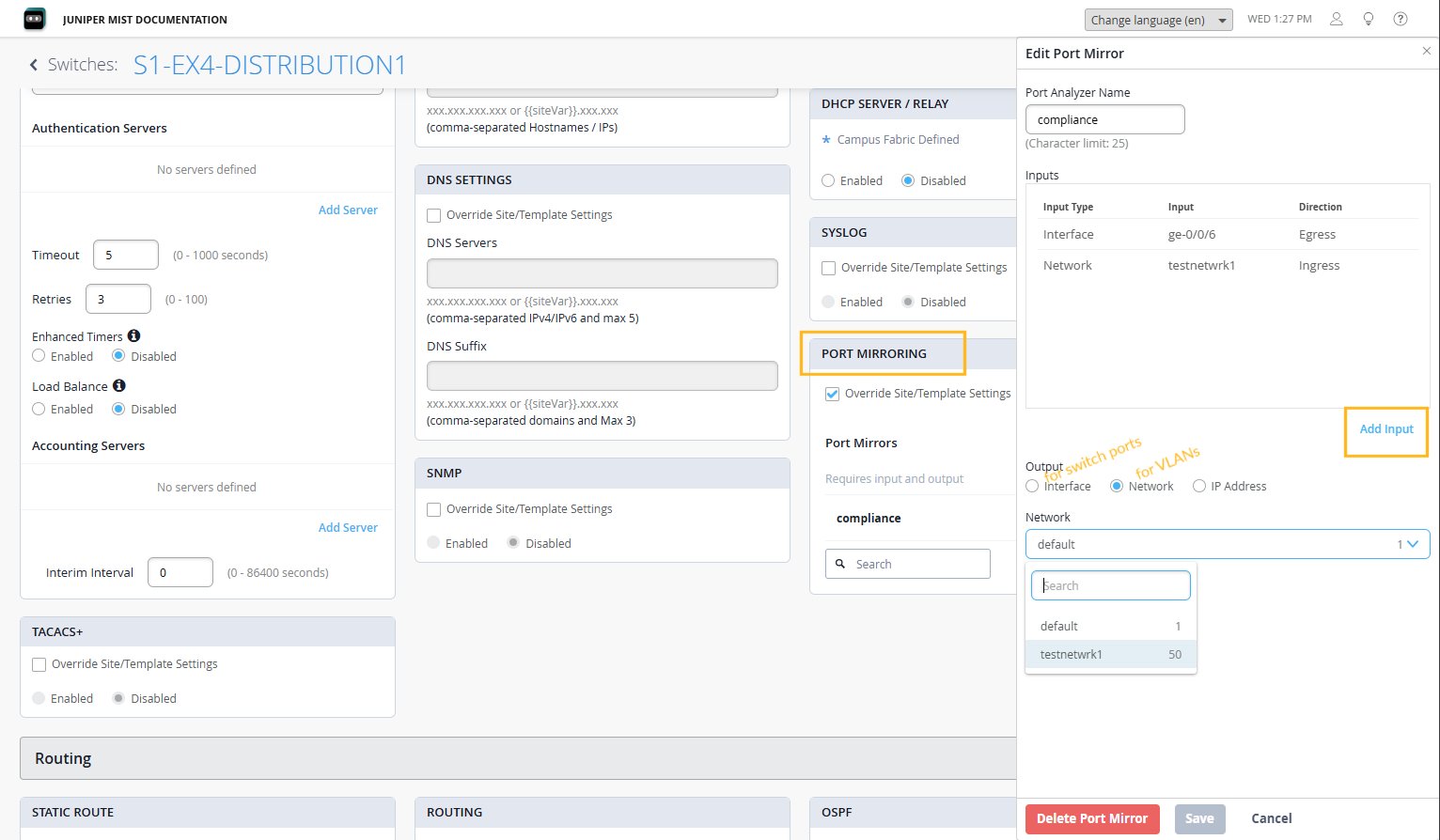The width and height of the screenshot is (1440, 840).
Task: Go back using Switches back arrow
Action: (34, 65)
